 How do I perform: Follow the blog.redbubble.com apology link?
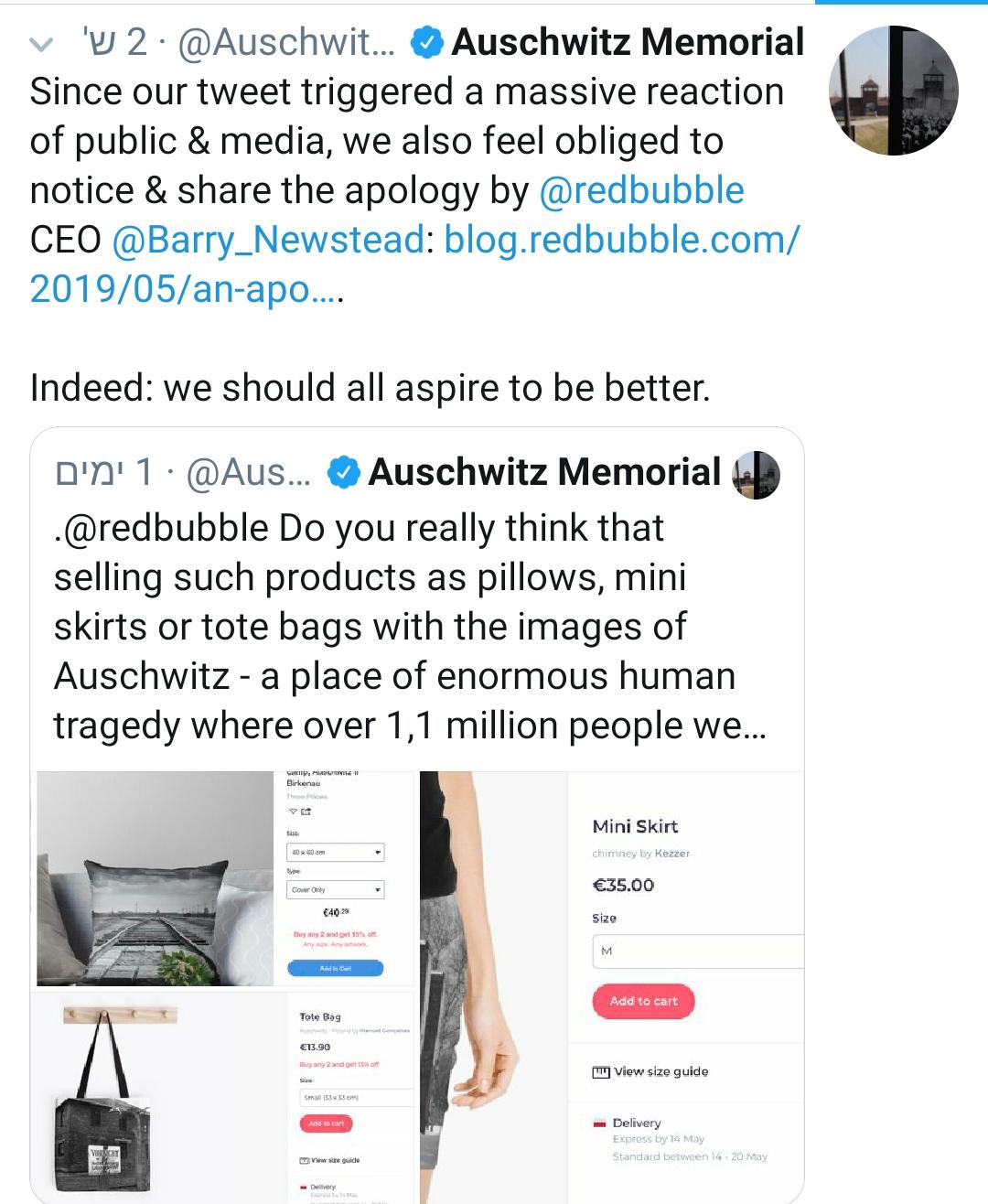pyautogui.click(x=621, y=240)
